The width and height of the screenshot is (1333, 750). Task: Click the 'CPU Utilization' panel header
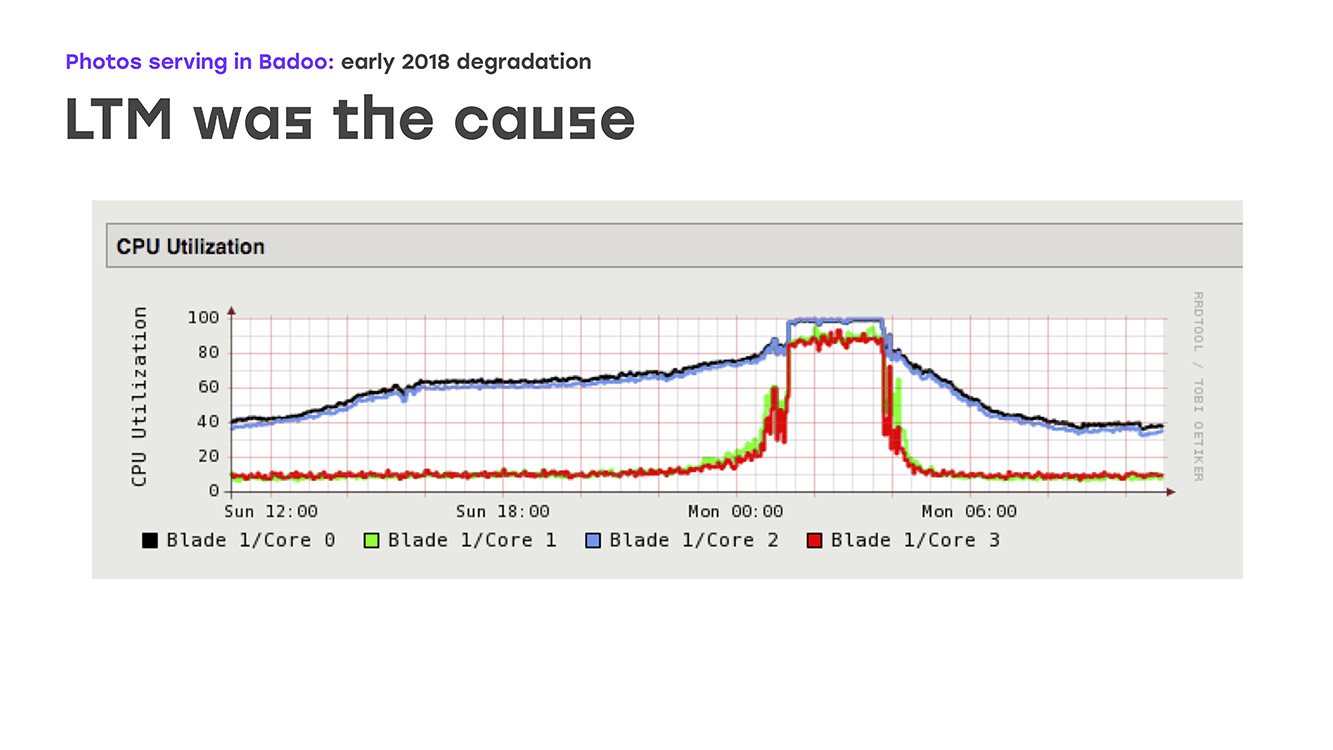click(674, 246)
